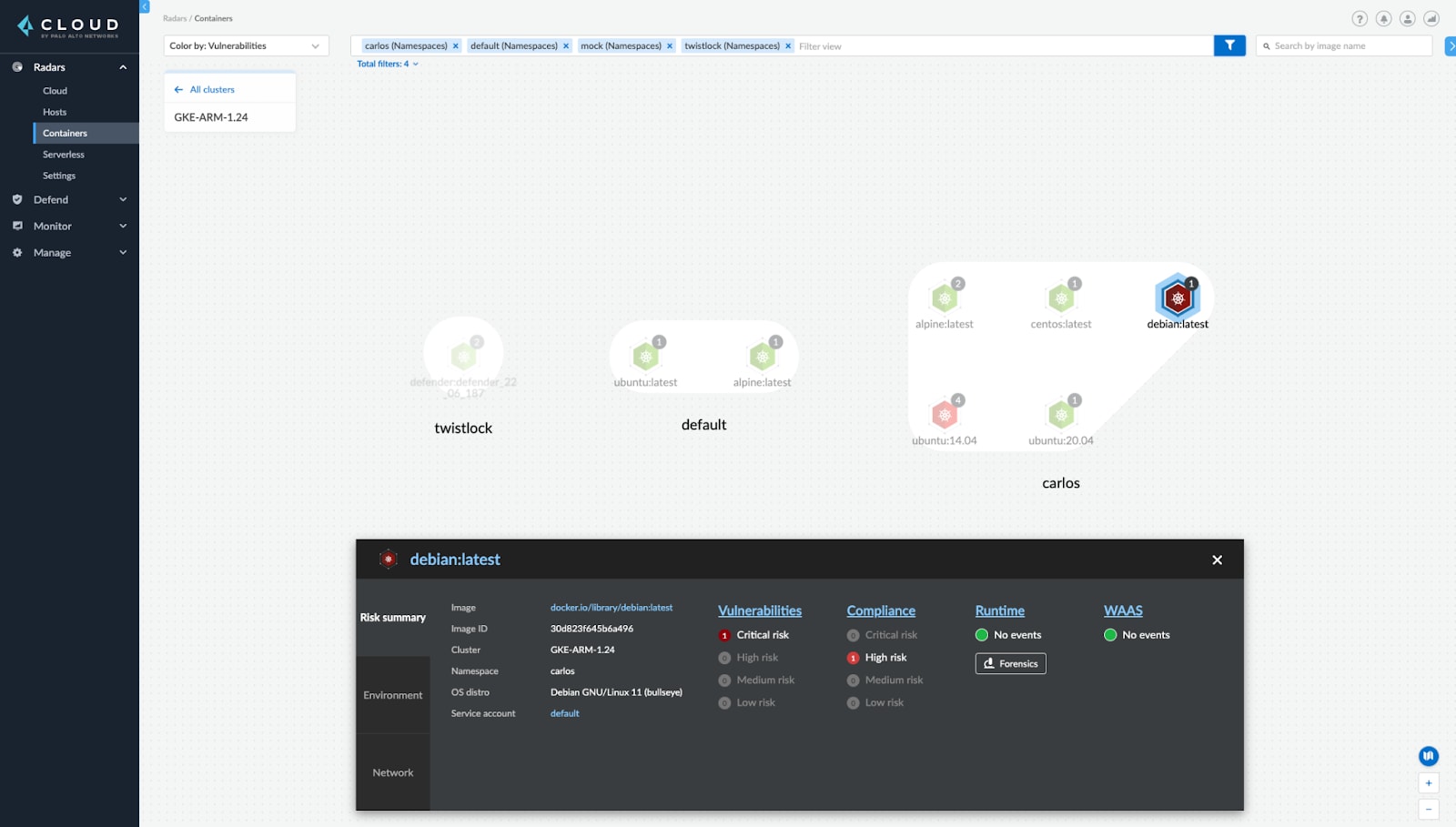The width and height of the screenshot is (1456, 827).
Task: Click the Image ID value 30d823f645b6a496
Action: pos(591,629)
